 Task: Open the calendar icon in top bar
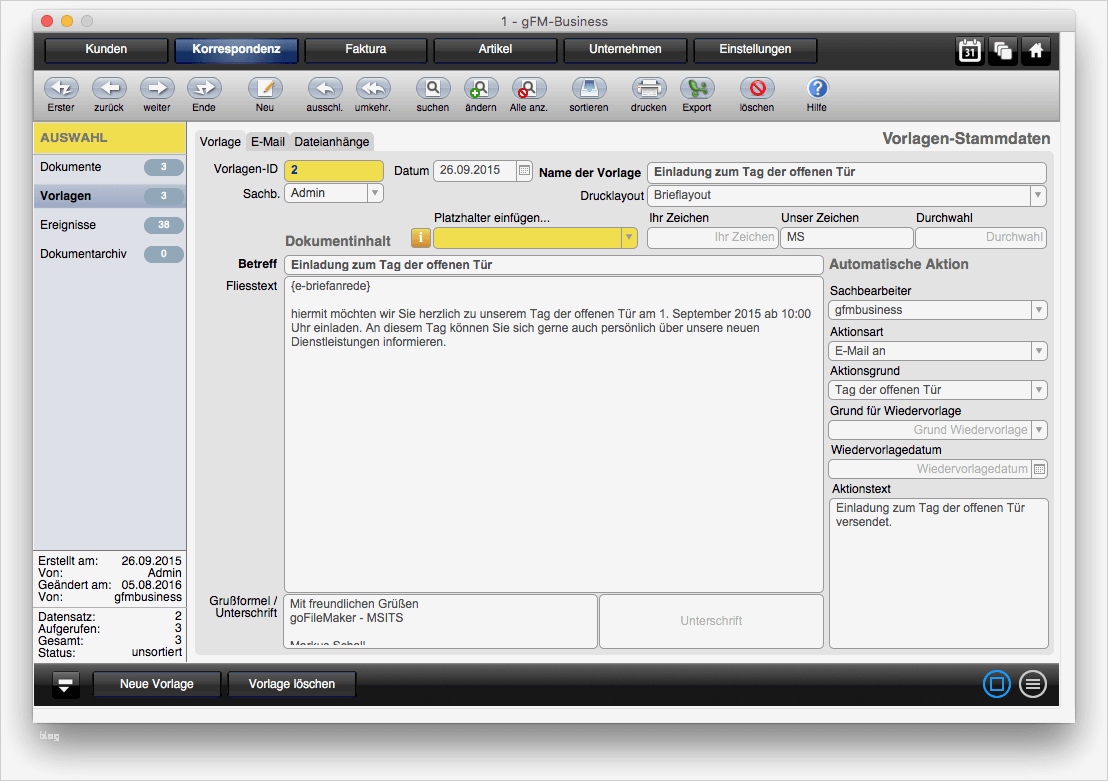click(969, 51)
